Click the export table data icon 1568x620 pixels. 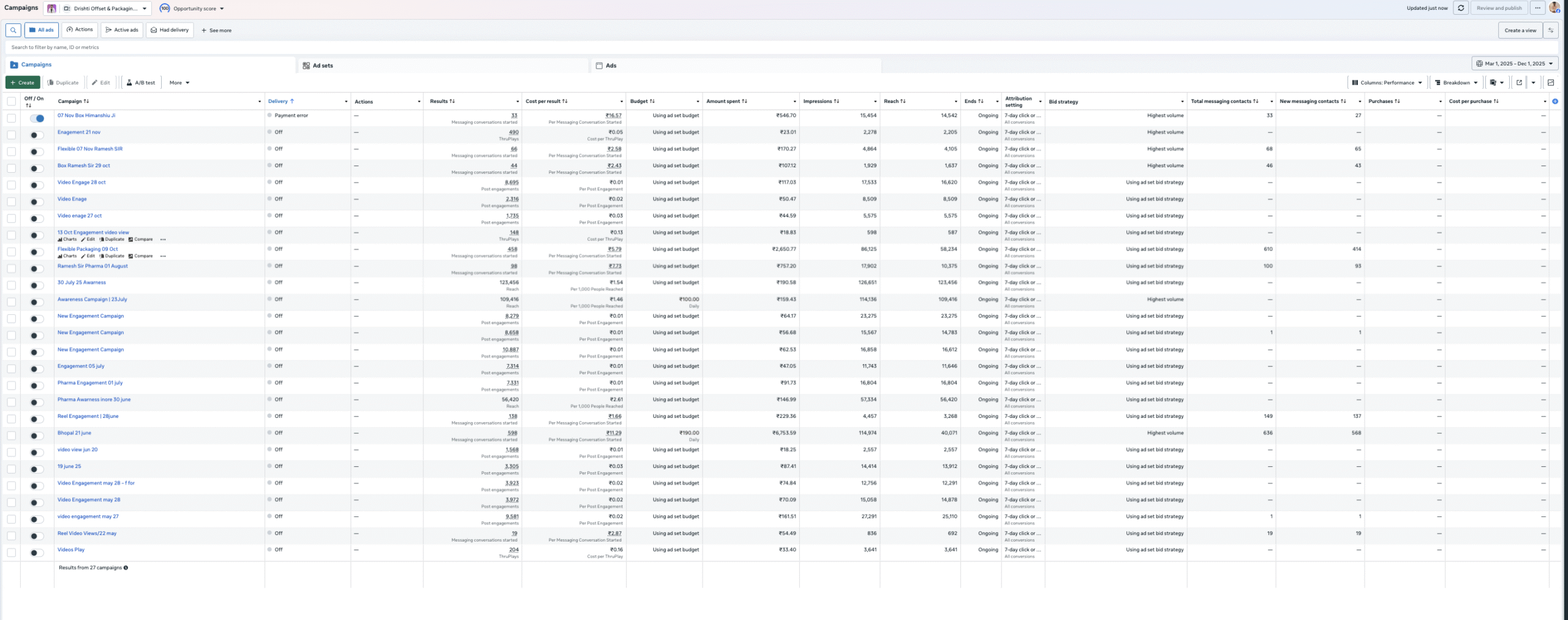pos(1519,83)
